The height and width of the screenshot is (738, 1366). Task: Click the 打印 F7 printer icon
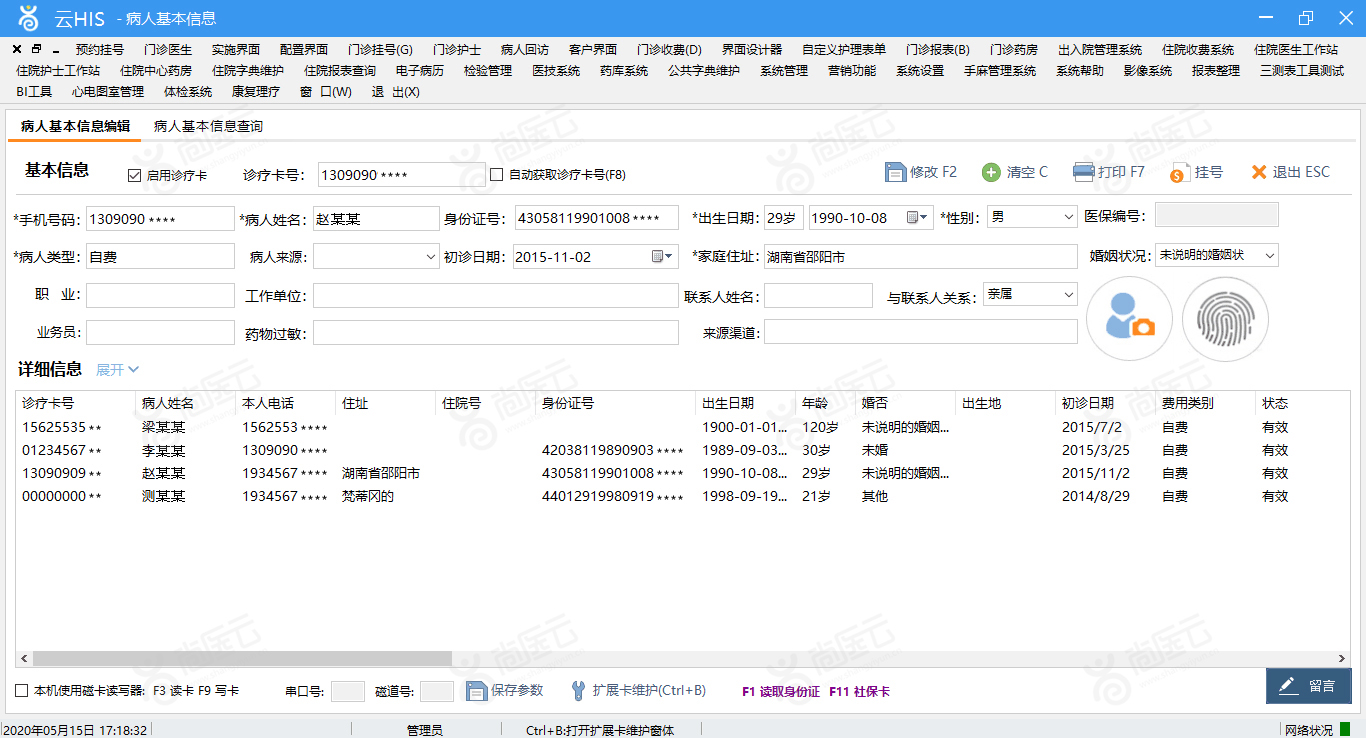click(x=1084, y=172)
